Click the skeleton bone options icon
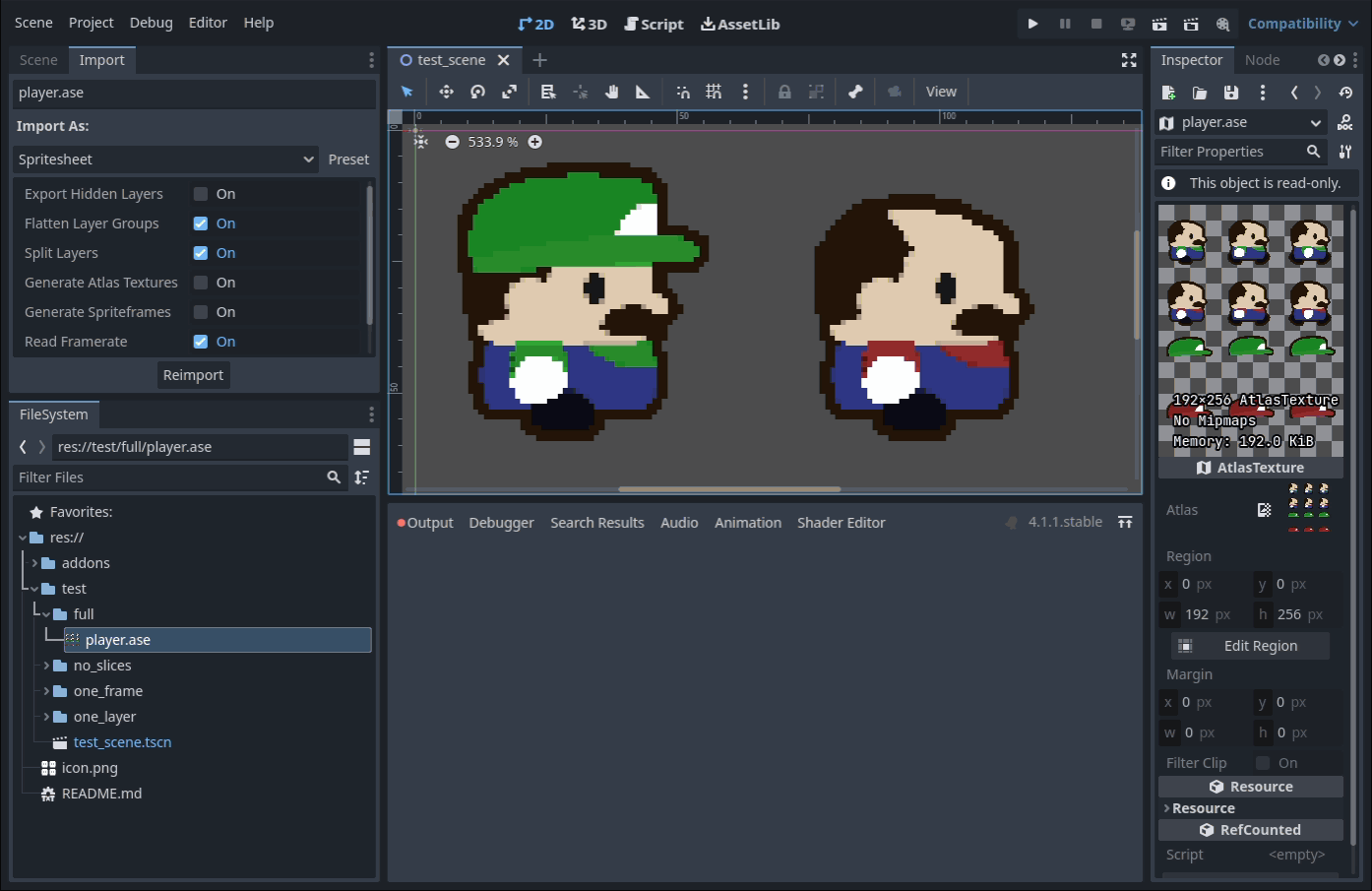 point(855,92)
